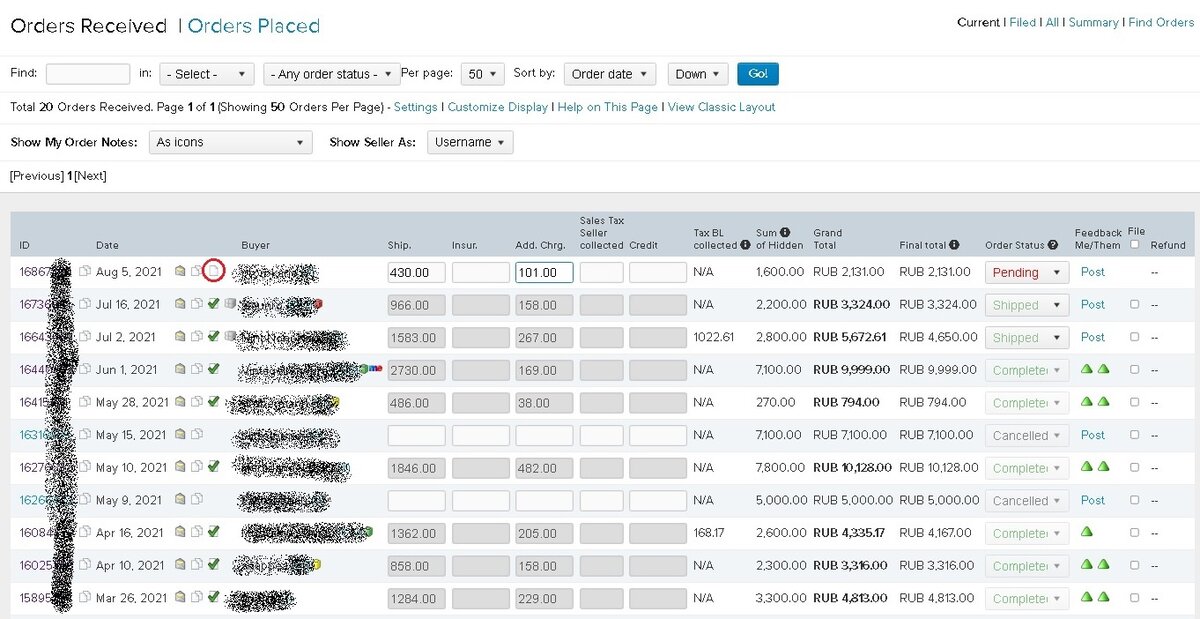Click second feedback triangle in May 28, 2021 row
1200x619 pixels.
tap(1104, 402)
